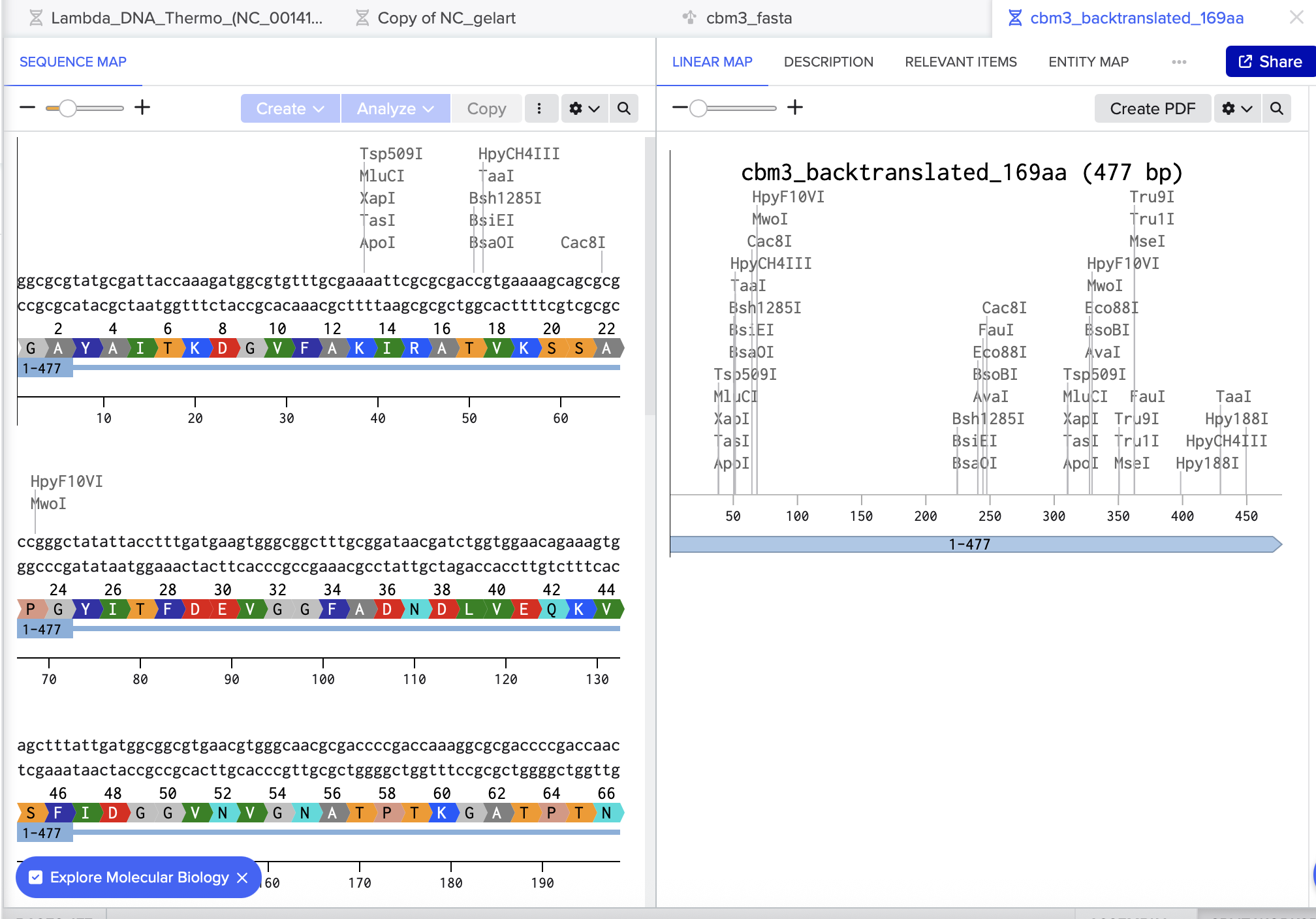Open sequence map gear settings dropdown
1316x919 pixels.
click(x=584, y=108)
